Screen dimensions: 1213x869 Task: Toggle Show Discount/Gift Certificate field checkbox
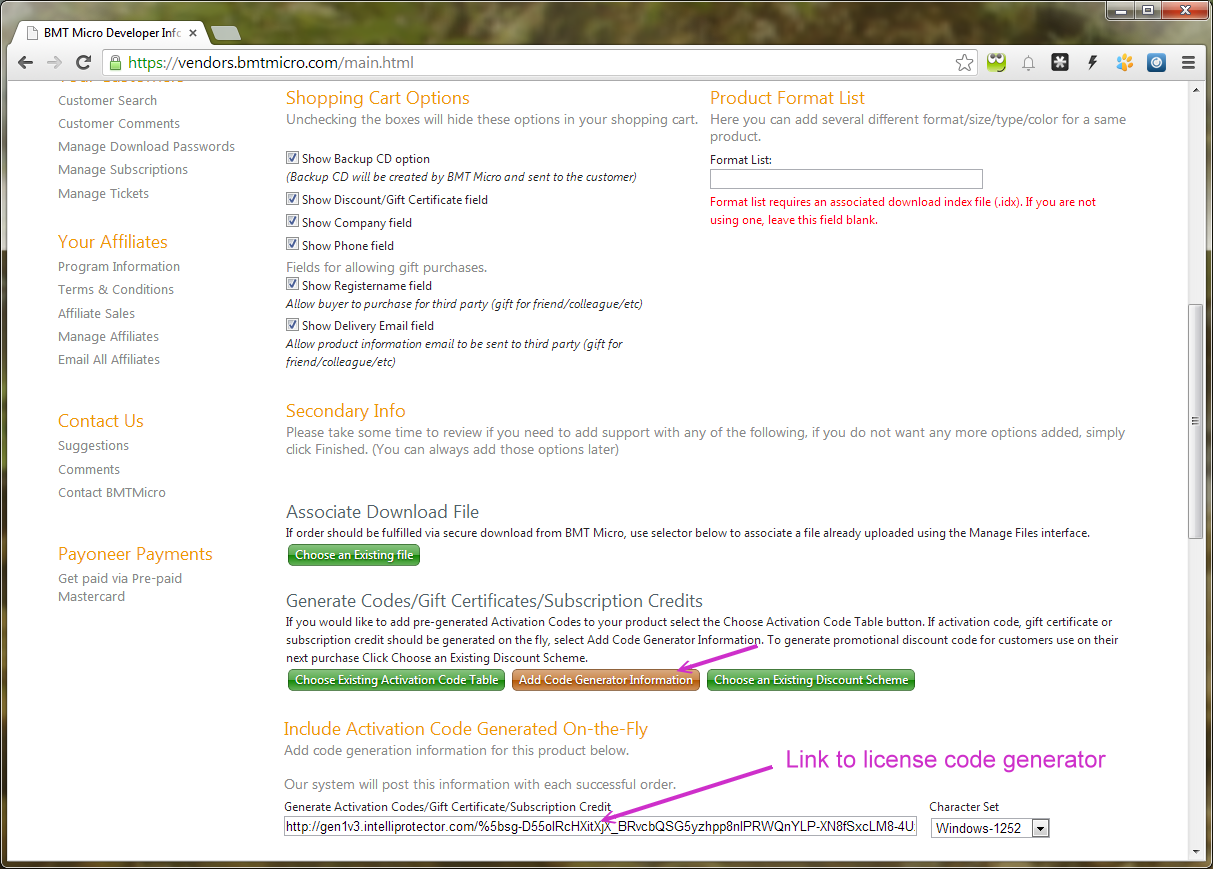click(293, 199)
